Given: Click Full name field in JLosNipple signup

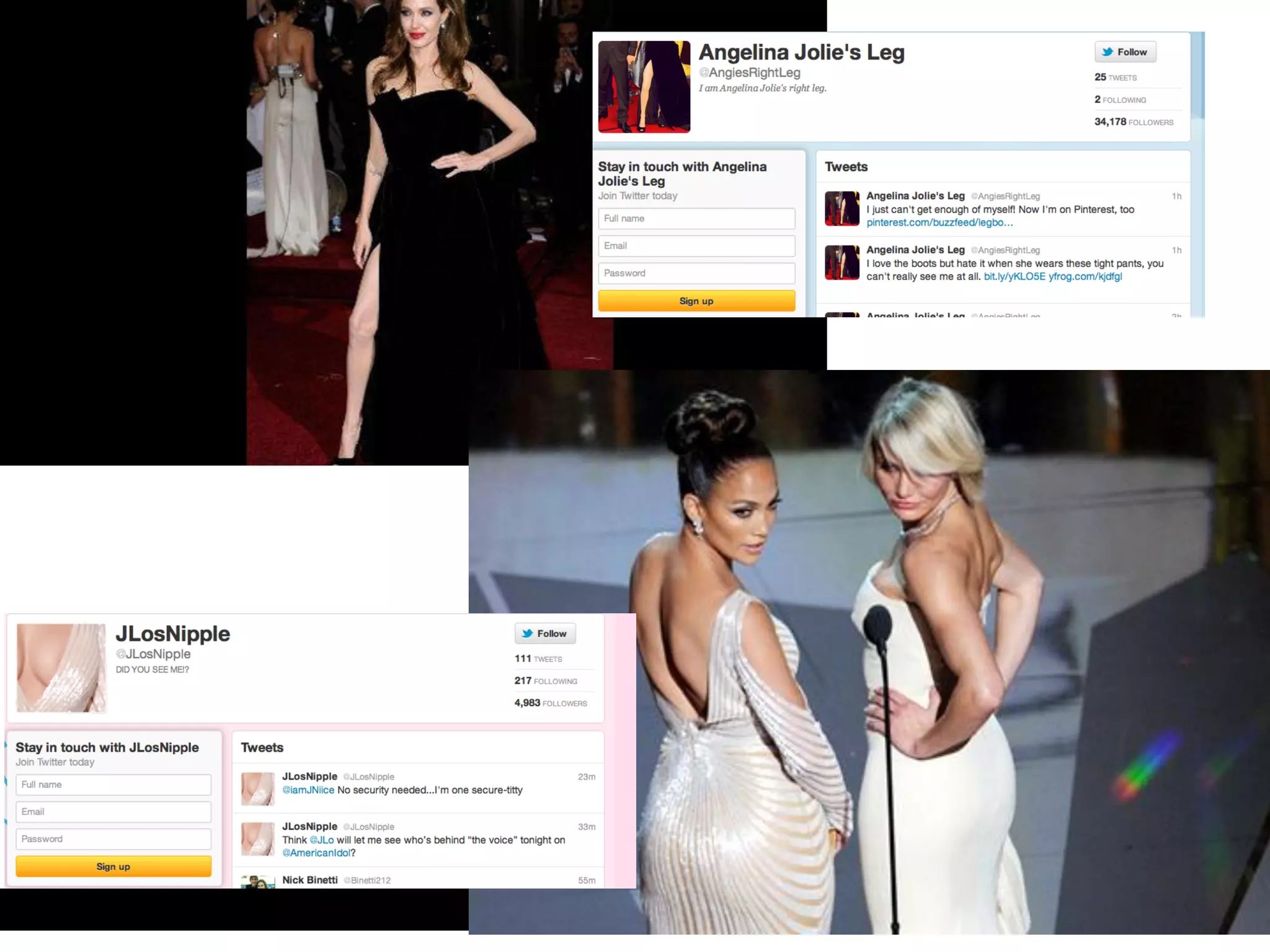Looking at the screenshot, I should tap(113, 785).
